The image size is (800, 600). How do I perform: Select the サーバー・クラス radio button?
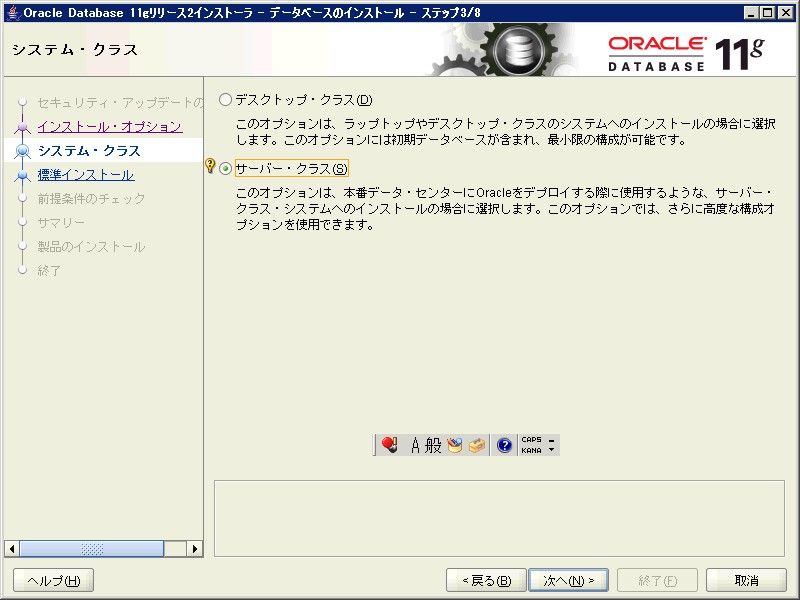[x=225, y=169]
